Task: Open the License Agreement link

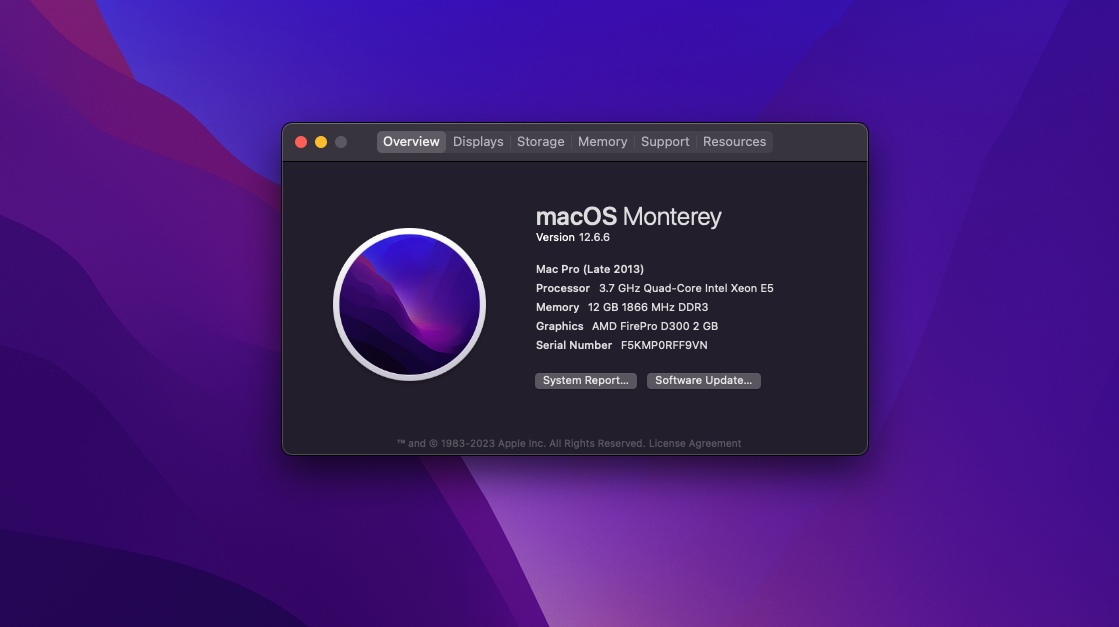Action: pyautogui.click(x=695, y=443)
